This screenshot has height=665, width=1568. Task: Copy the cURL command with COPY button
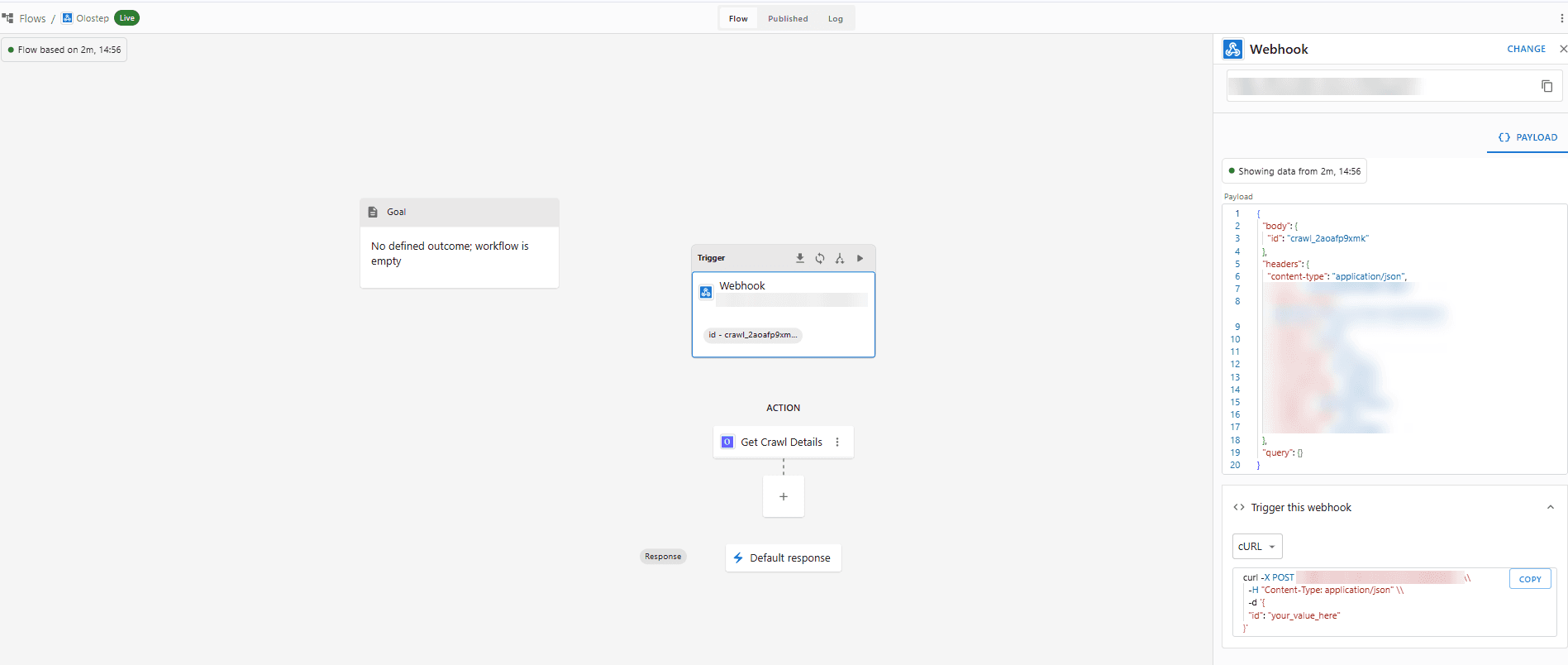(x=1530, y=579)
